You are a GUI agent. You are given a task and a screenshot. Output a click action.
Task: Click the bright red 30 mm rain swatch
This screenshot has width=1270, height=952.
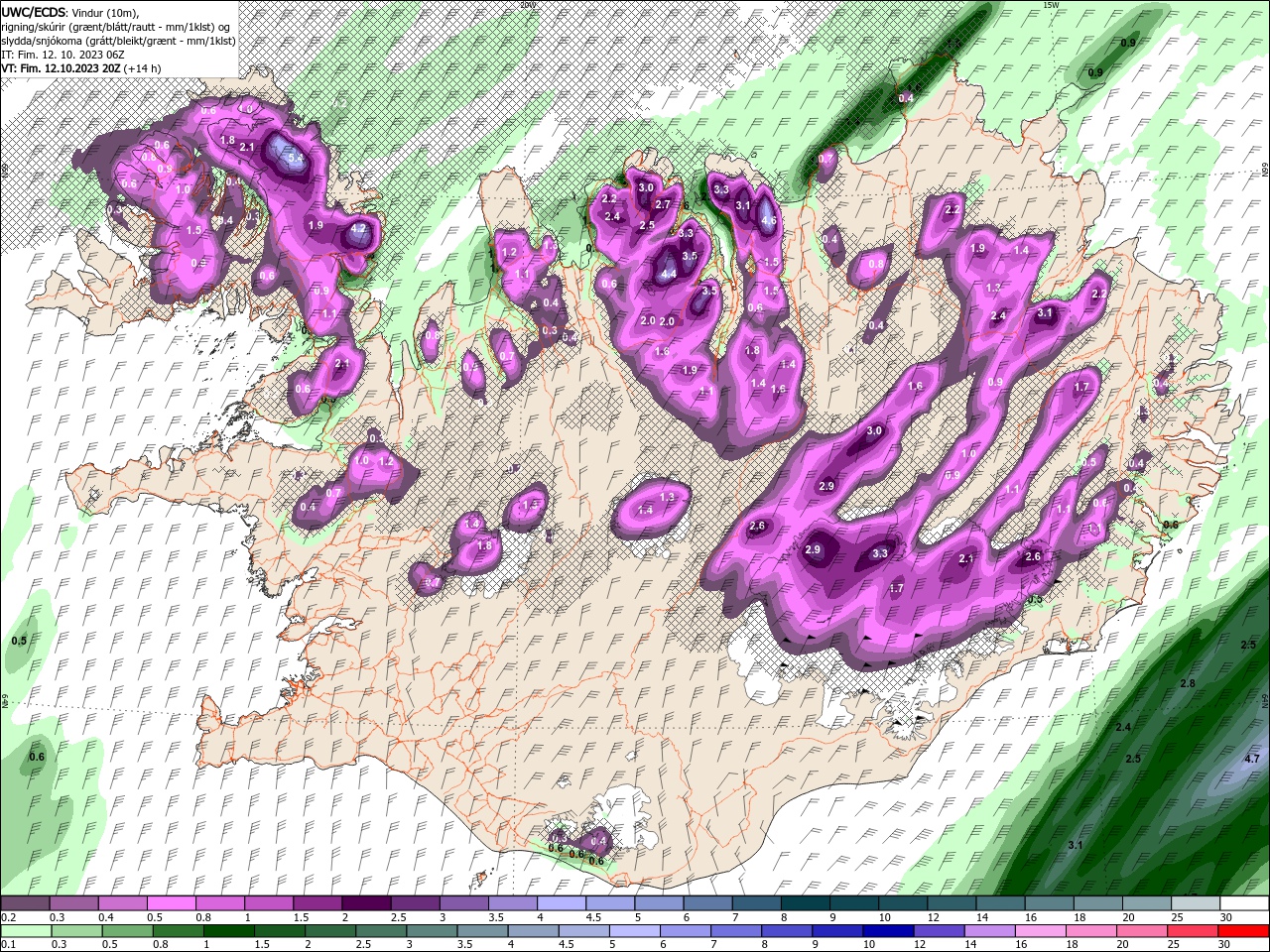pos(1245,930)
